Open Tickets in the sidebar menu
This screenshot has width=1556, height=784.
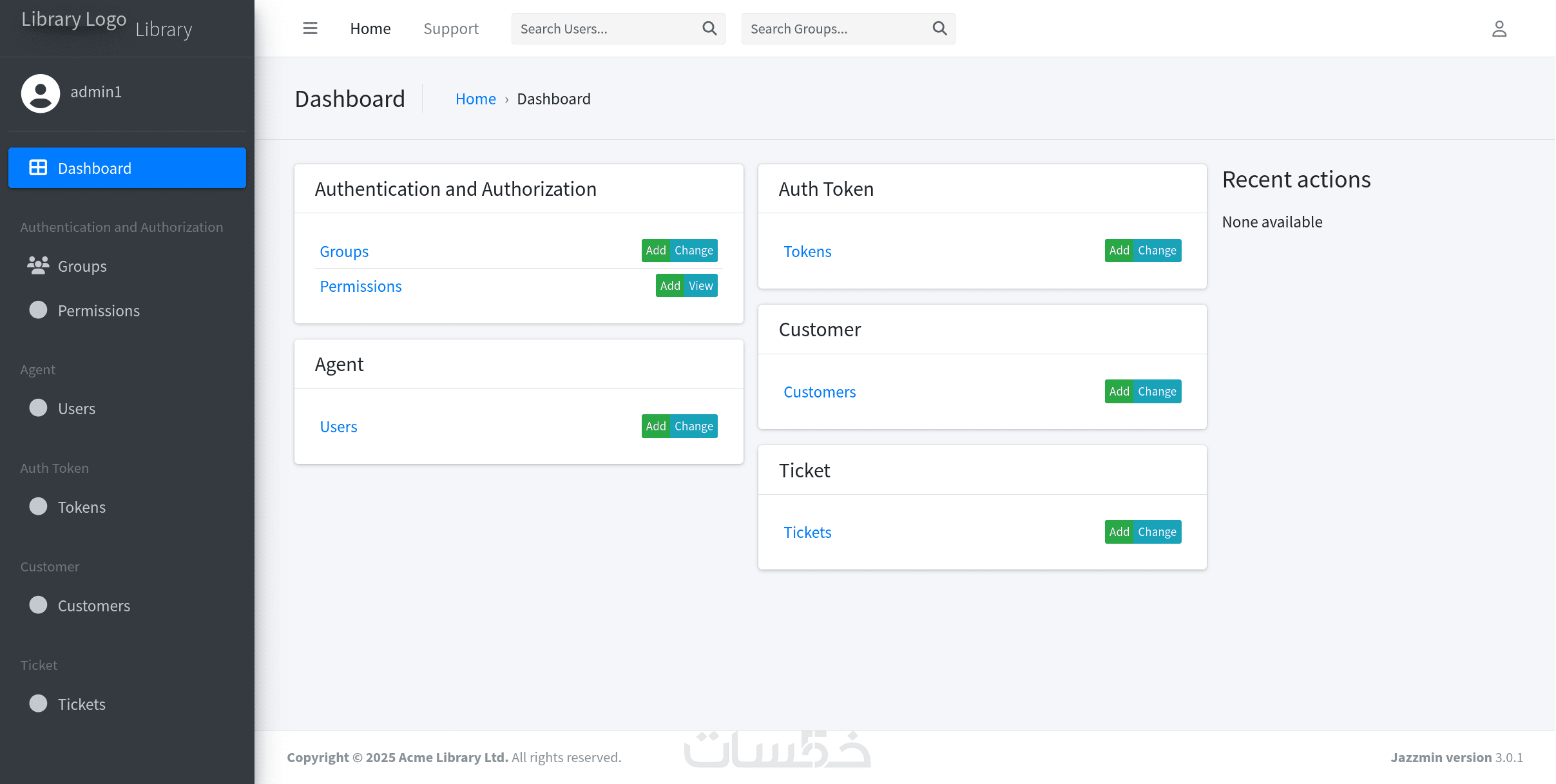81,704
